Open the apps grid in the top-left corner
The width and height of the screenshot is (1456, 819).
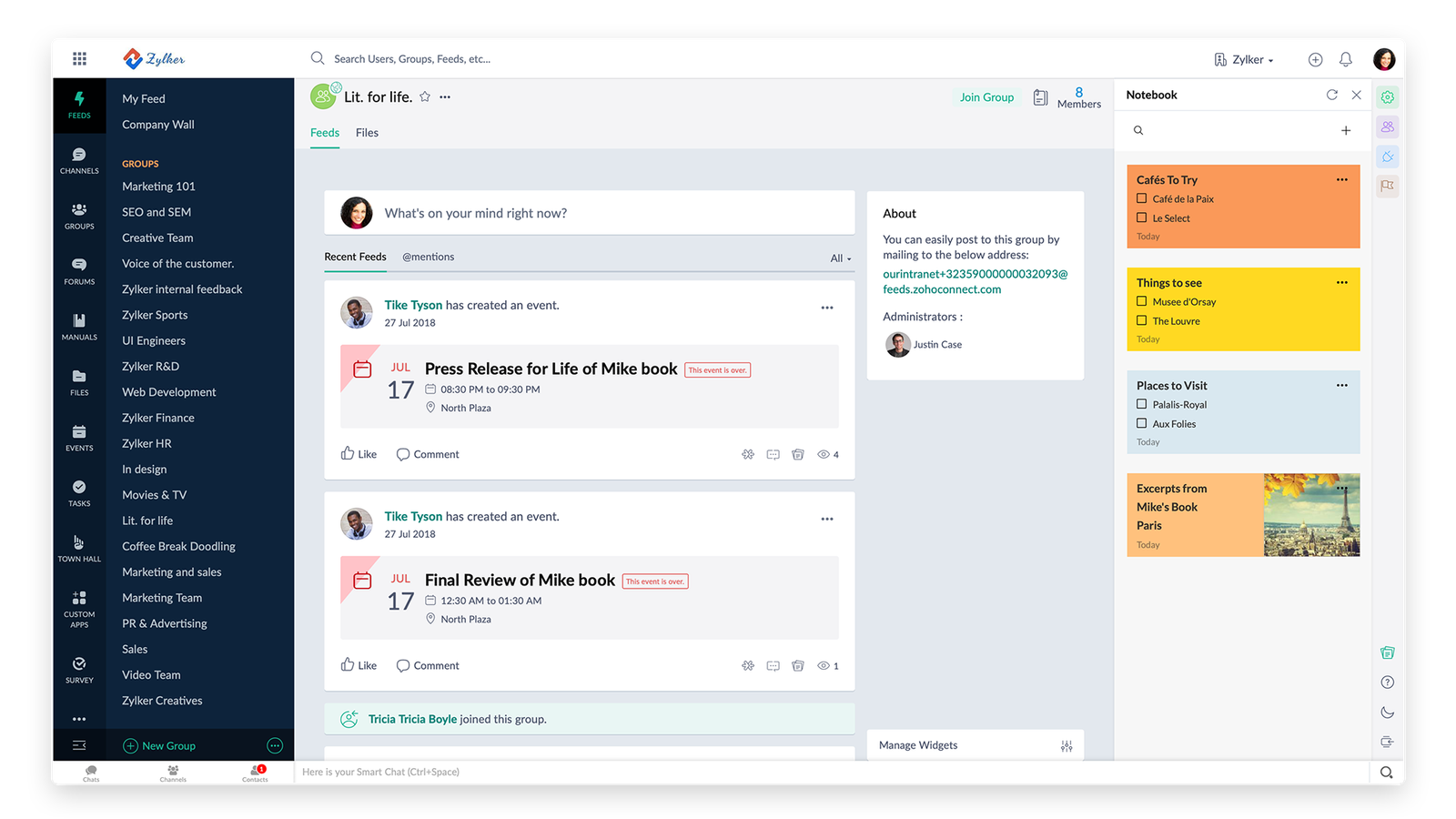tap(79, 58)
